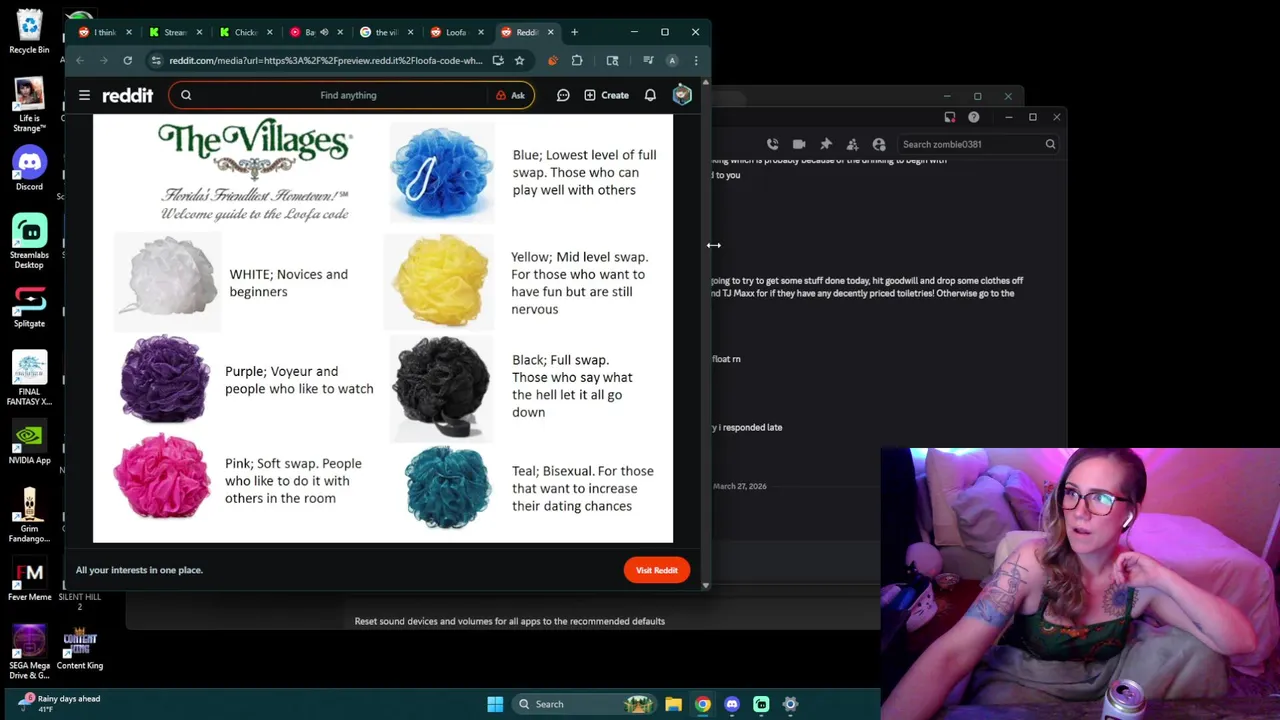Open Reddit notifications bell
Viewport: 1280px width, 720px height.
pos(650,95)
